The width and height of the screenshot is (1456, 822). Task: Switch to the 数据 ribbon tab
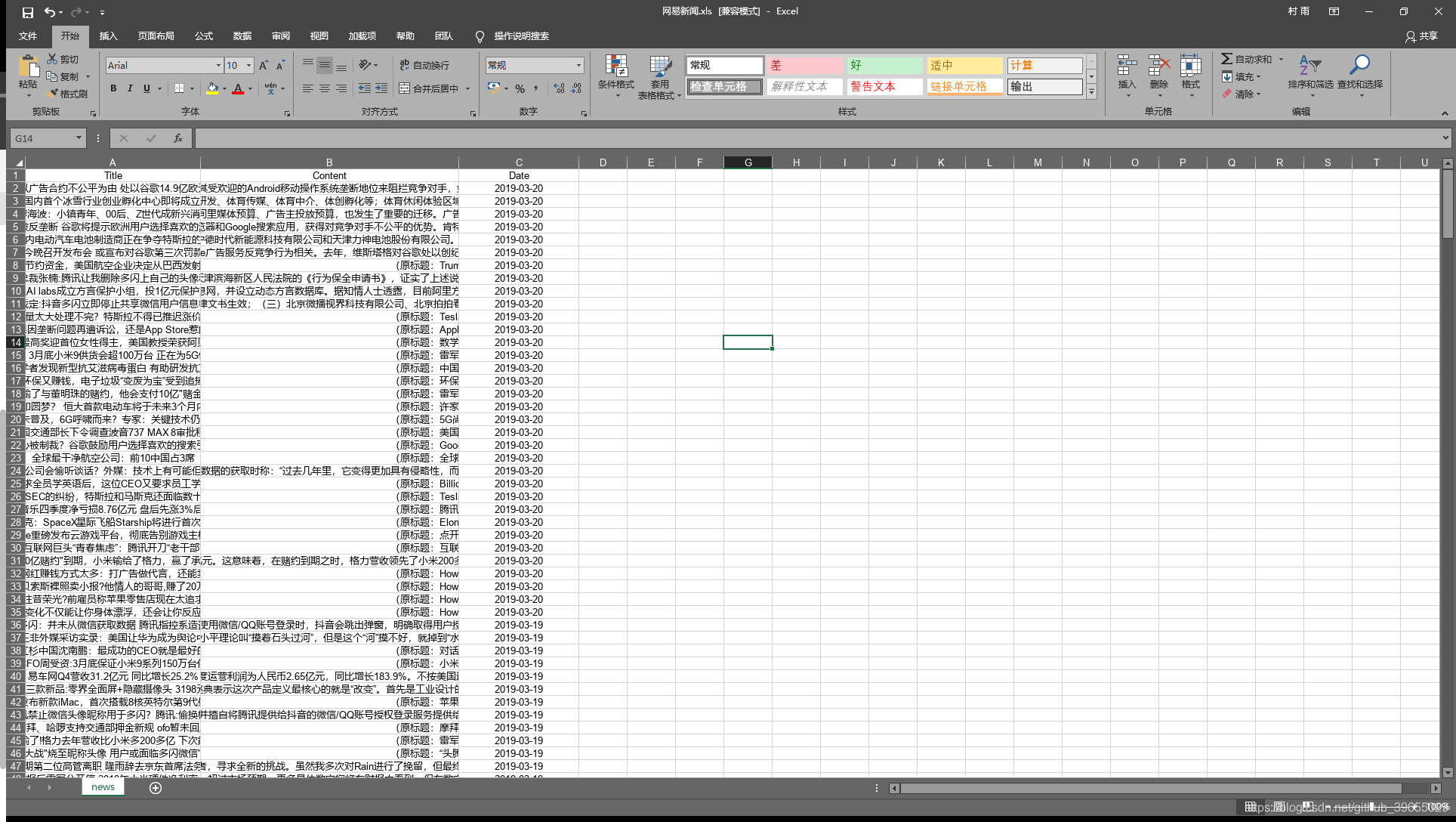[242, 36]
